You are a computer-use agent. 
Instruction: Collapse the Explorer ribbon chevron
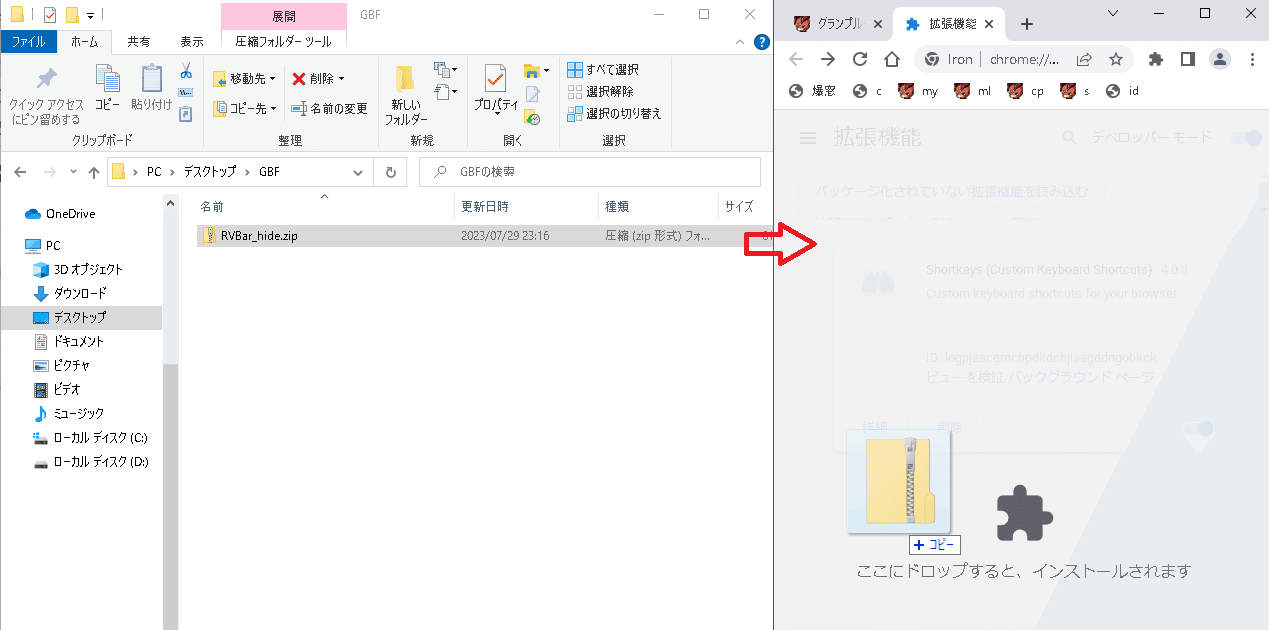pyautogui.click(x=740, y=42)
